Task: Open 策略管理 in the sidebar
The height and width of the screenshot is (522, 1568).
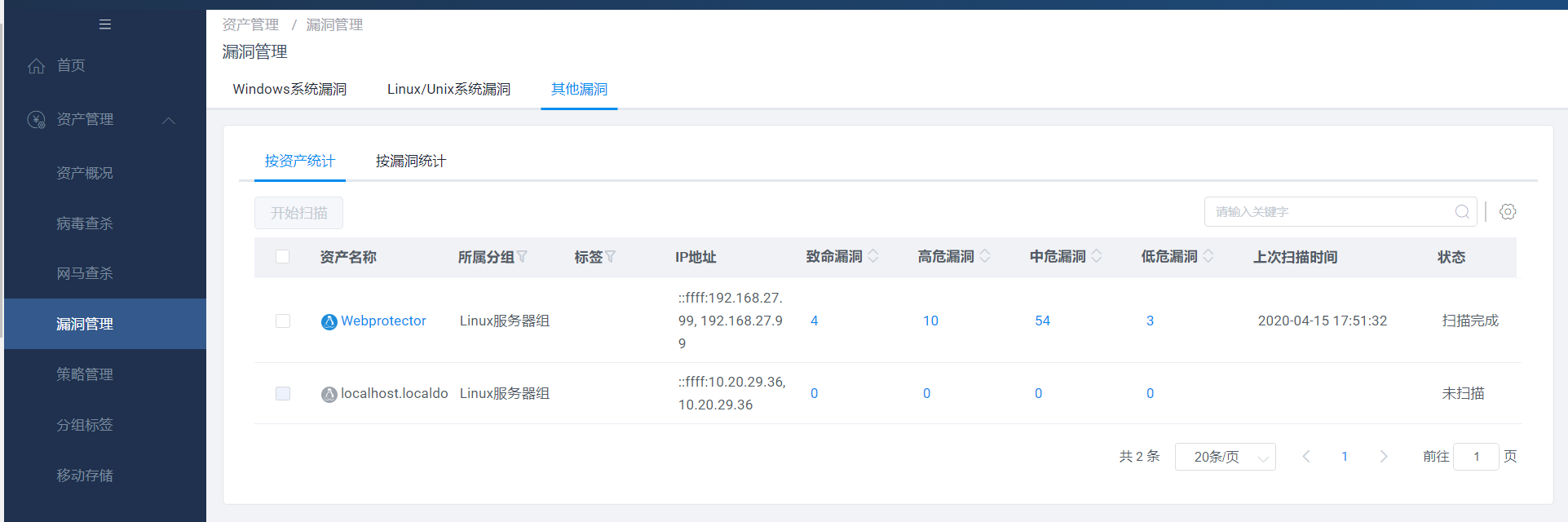Action: pos(85,374)
